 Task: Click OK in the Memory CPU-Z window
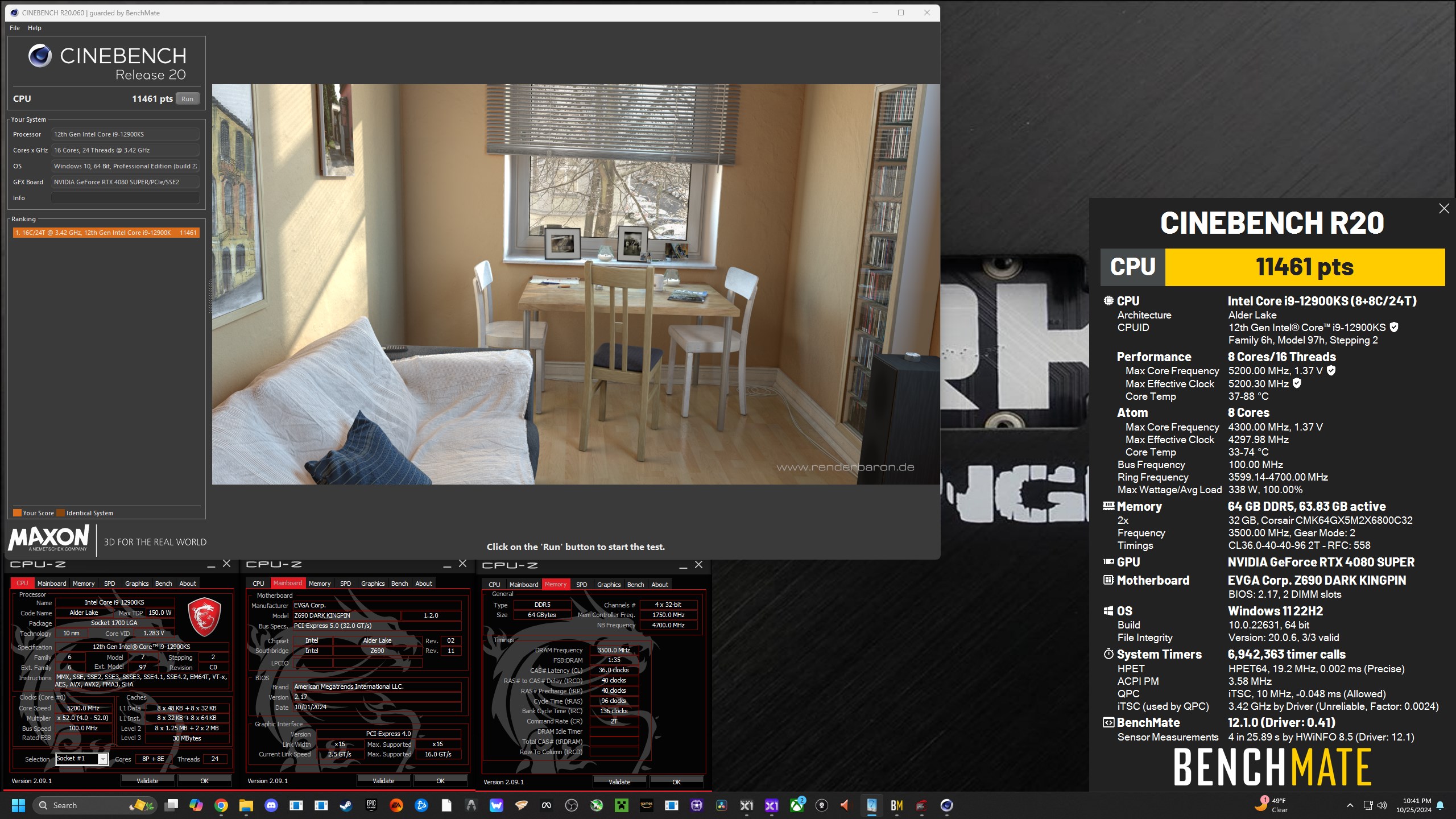click(677, 782)
